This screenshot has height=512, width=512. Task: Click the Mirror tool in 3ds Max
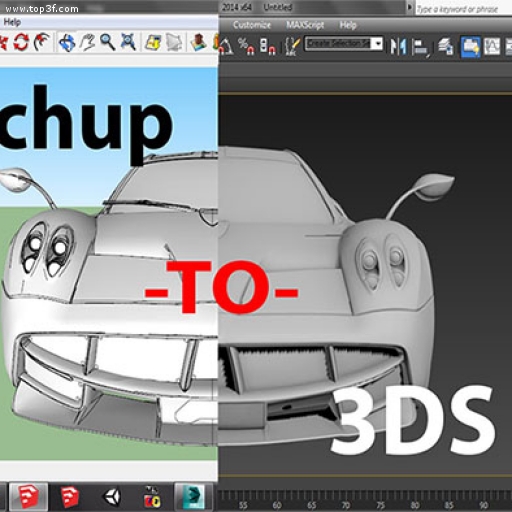[398, 46]
